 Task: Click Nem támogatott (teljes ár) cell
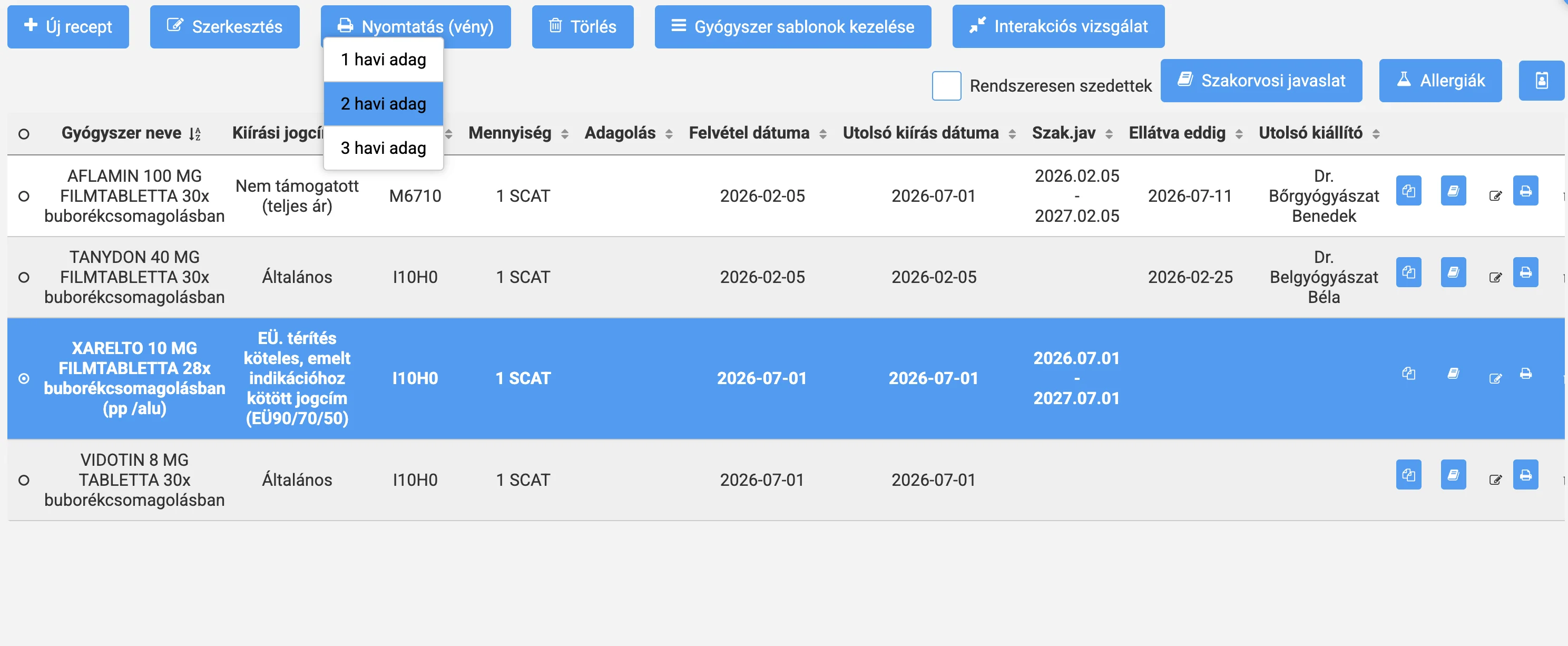point(297,196)
